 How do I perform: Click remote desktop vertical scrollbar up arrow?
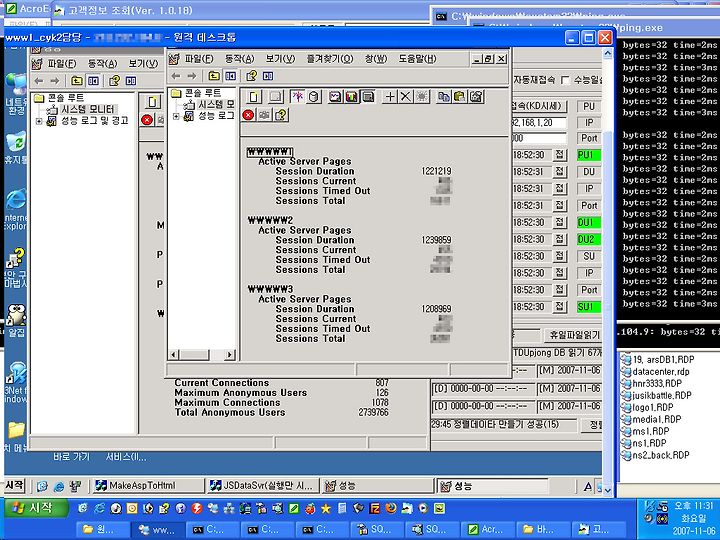[x=608, y=54]
